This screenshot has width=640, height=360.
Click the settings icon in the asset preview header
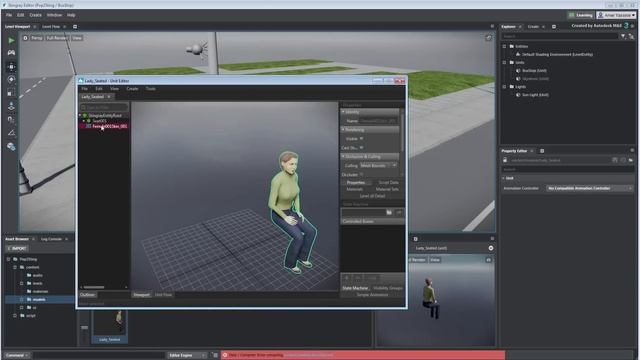(491, 248)
